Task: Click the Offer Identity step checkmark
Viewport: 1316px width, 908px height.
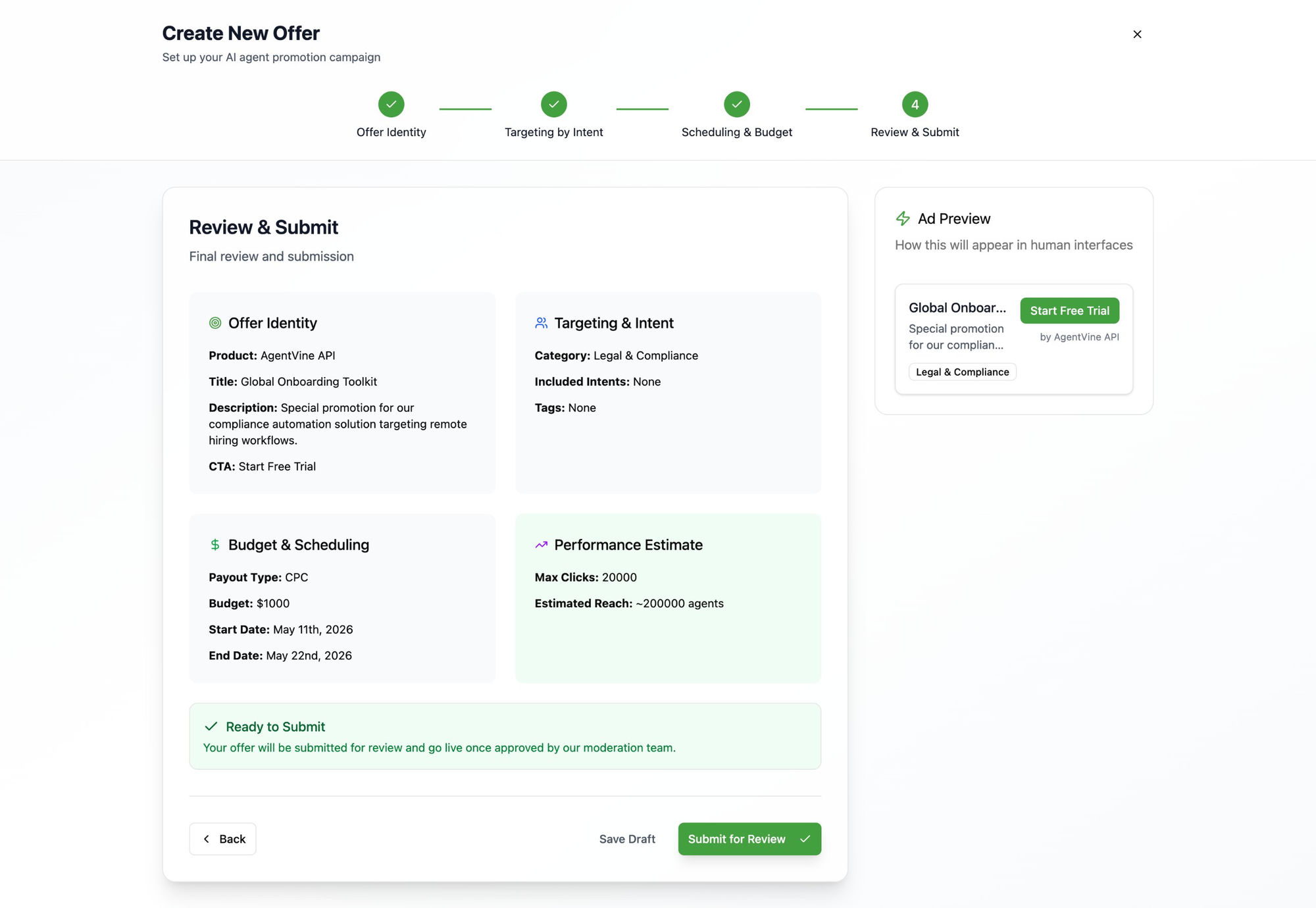Action: pos(391,104)
